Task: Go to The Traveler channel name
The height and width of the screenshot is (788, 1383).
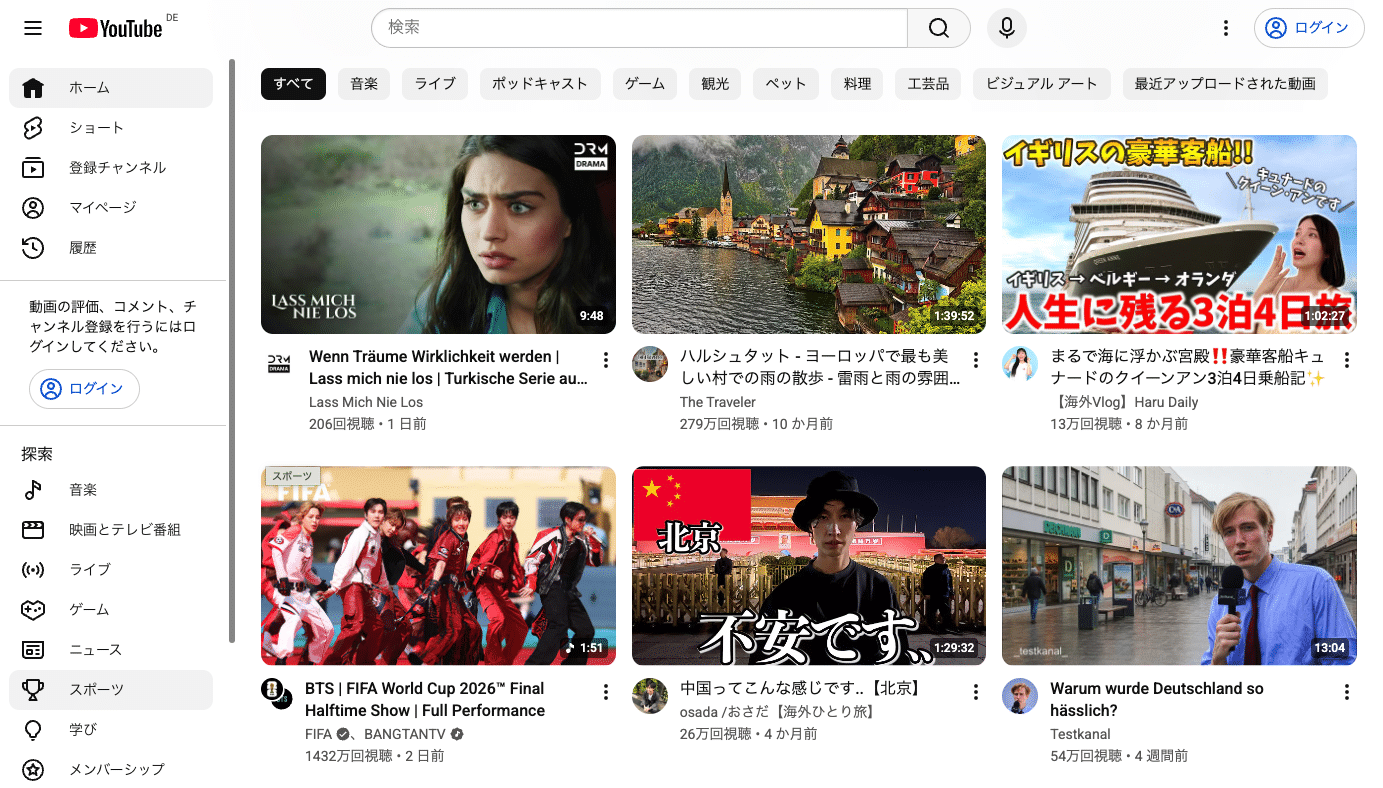Action: tap(718, 402)
